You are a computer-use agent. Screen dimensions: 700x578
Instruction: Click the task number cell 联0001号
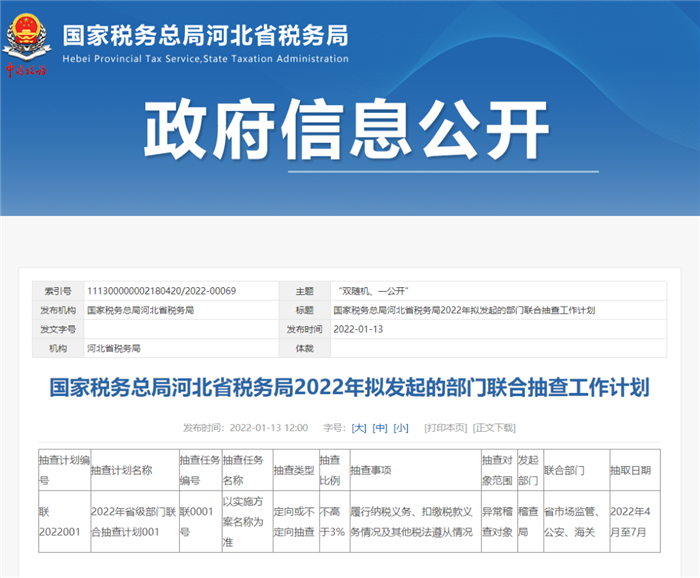pos(200,522)
